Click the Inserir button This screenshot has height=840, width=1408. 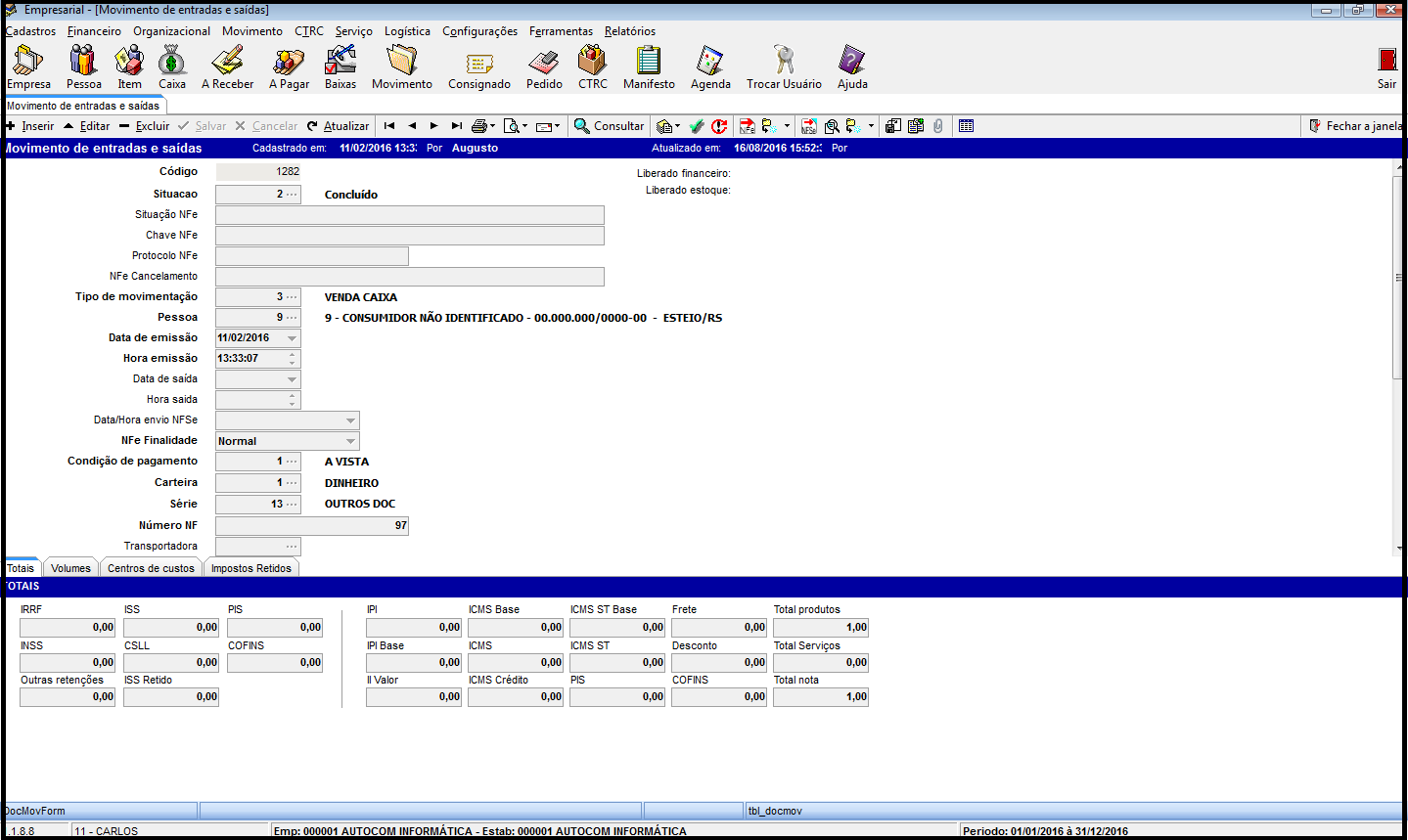30,126
